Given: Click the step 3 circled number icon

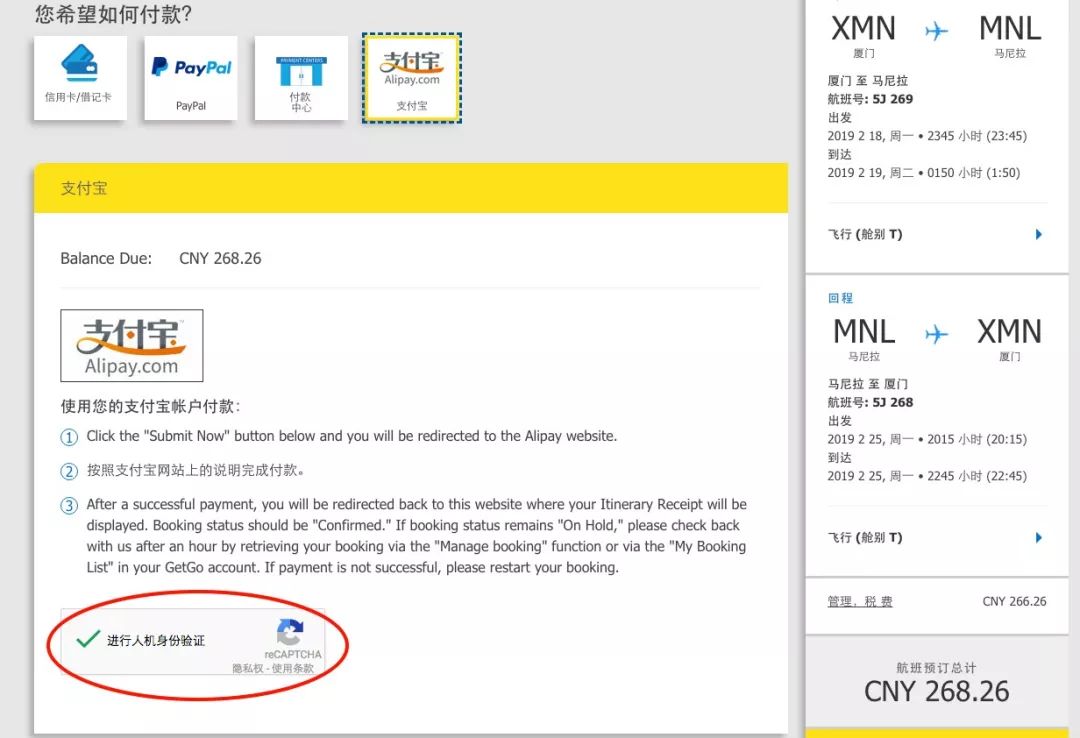Looking at the screenshot, I should 69,506.
